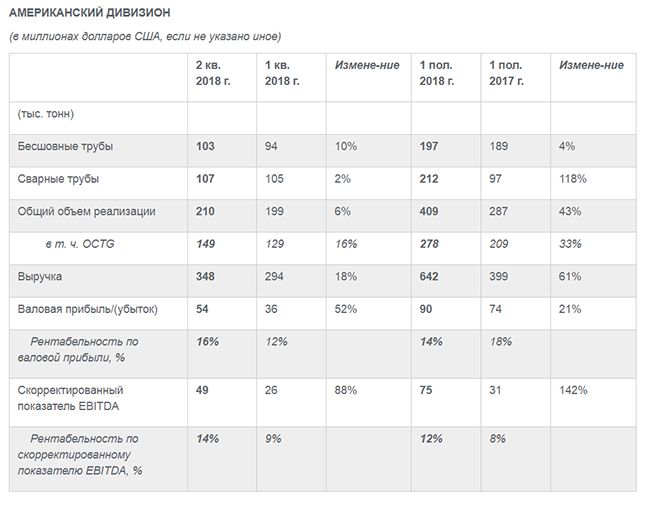
Task: Select the "Выручка" row label
Action: (40, 277)
